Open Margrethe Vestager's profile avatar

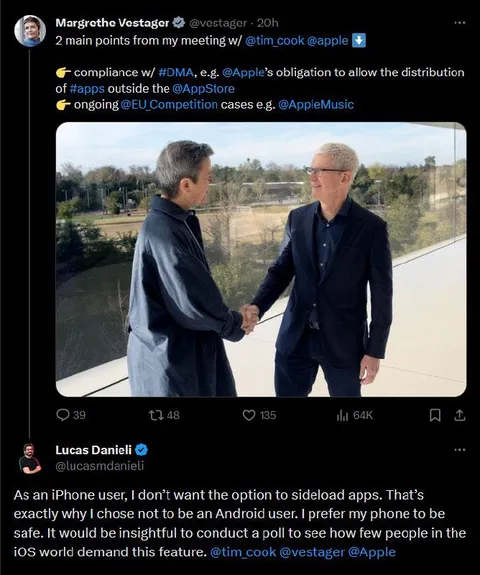[30, 31]
